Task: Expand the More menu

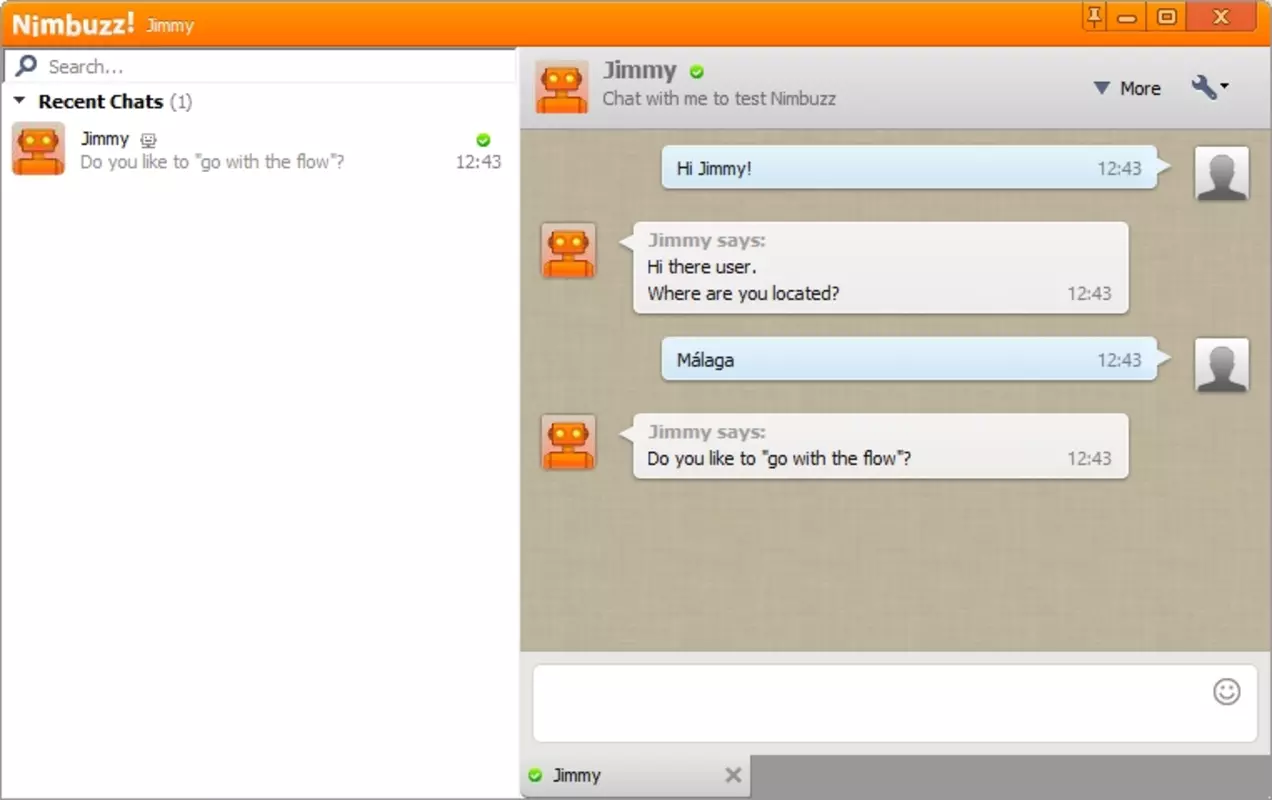Action: pyautogui.click(x=1127, y=88)
